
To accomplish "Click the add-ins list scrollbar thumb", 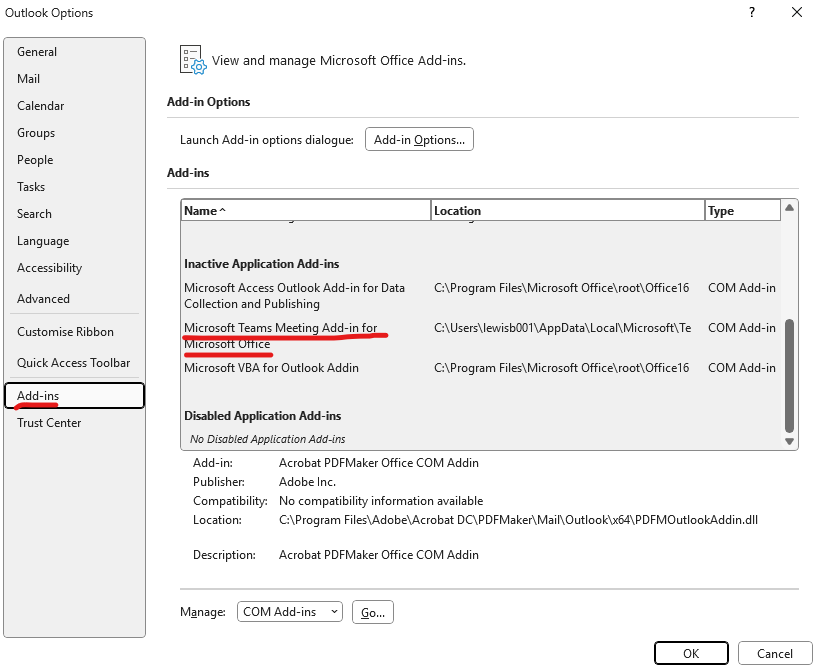I will click(x=789, y=376).
